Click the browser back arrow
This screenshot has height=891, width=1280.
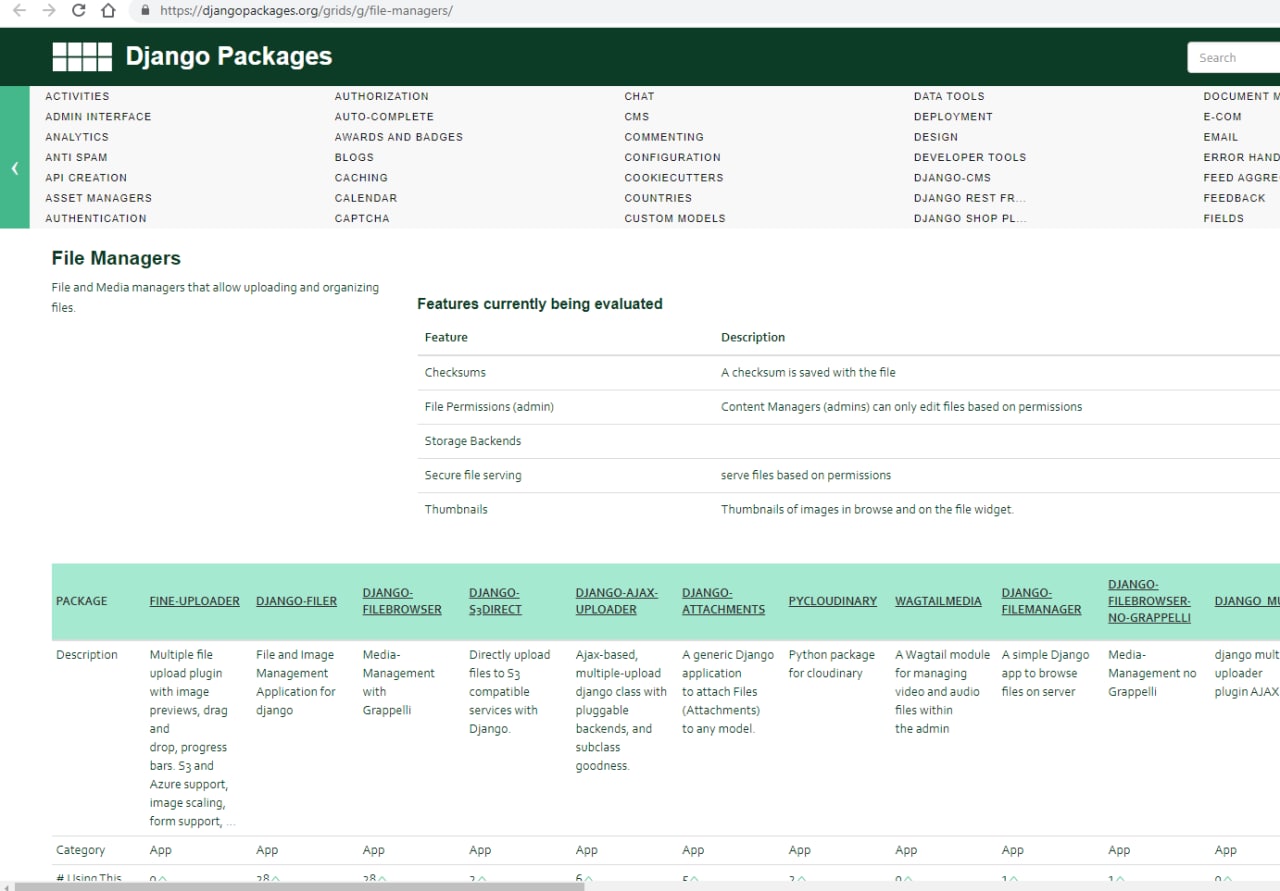pos(18,11)
